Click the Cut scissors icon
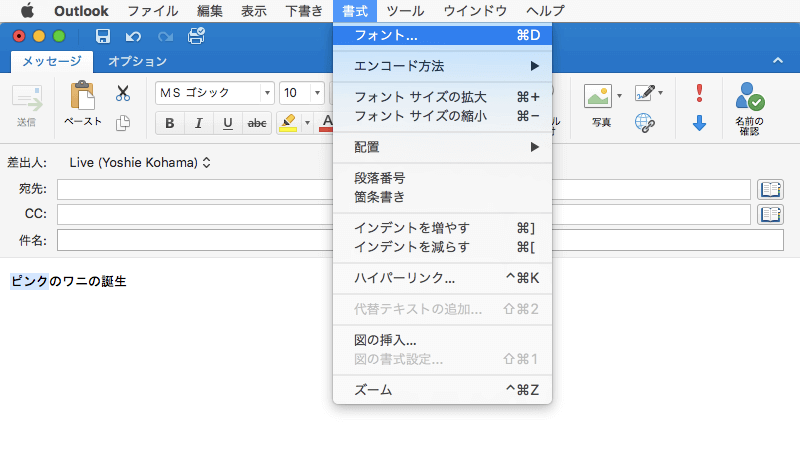Screen dimensions: 800x450 122,93
